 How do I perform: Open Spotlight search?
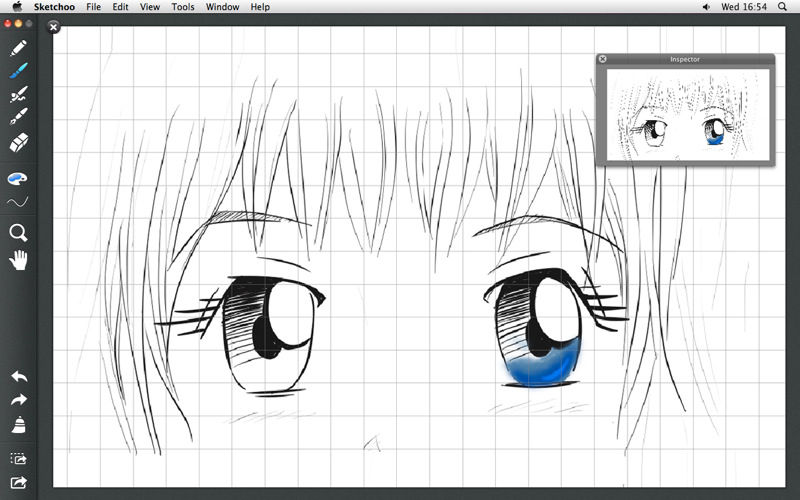(782, 7)
